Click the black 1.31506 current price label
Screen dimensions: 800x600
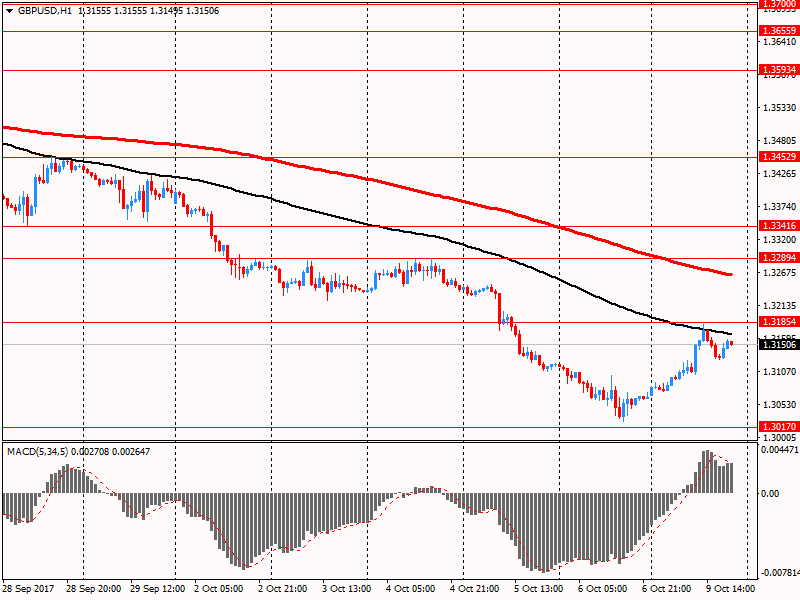(x=779, y=345)
